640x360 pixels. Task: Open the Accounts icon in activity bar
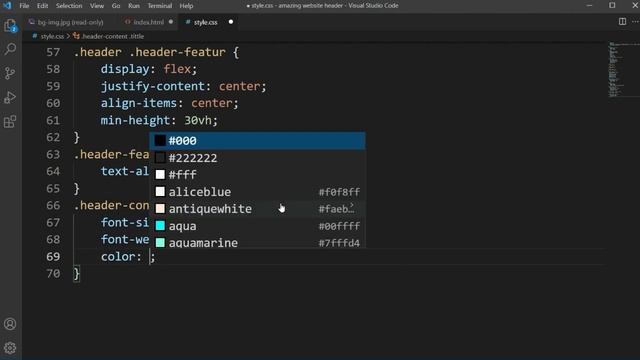[10, 324]
